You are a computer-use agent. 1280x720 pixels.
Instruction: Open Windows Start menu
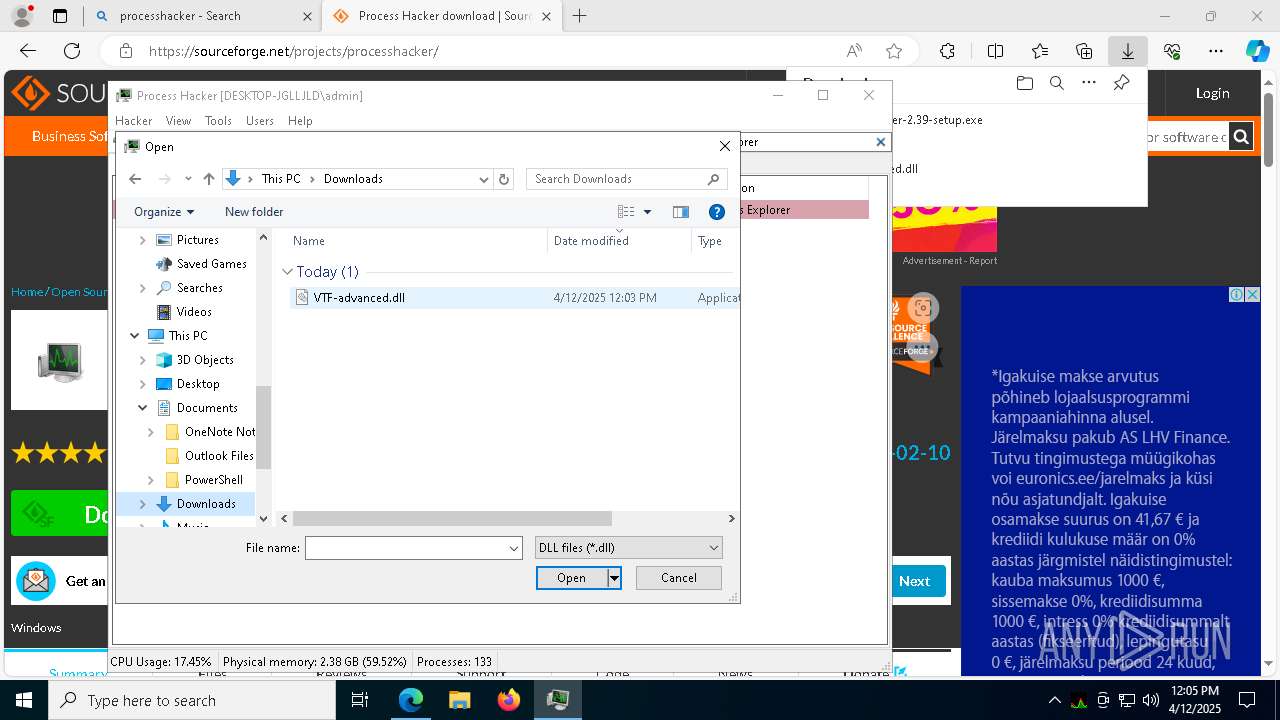pos(23,700)
